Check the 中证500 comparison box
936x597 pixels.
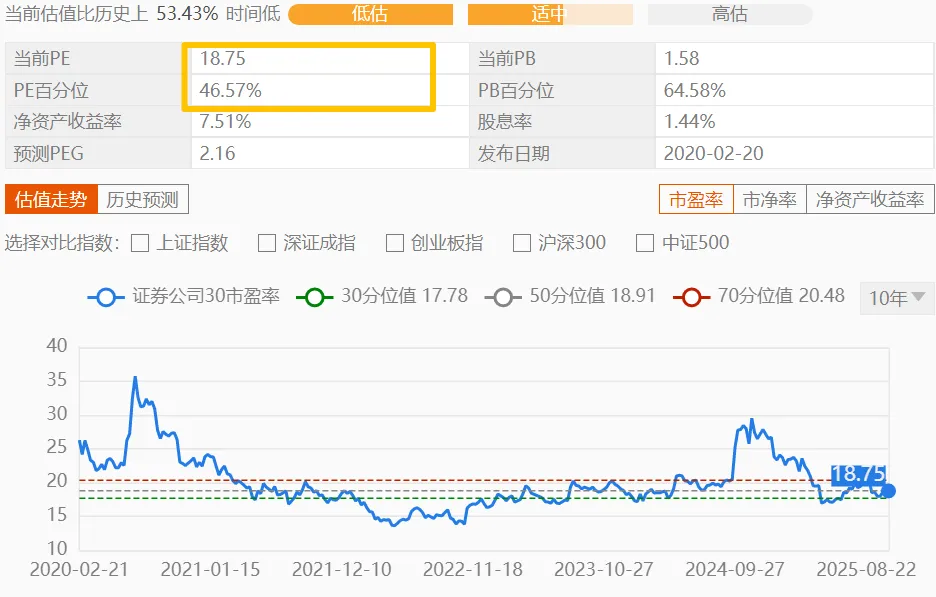coord(645,243)
